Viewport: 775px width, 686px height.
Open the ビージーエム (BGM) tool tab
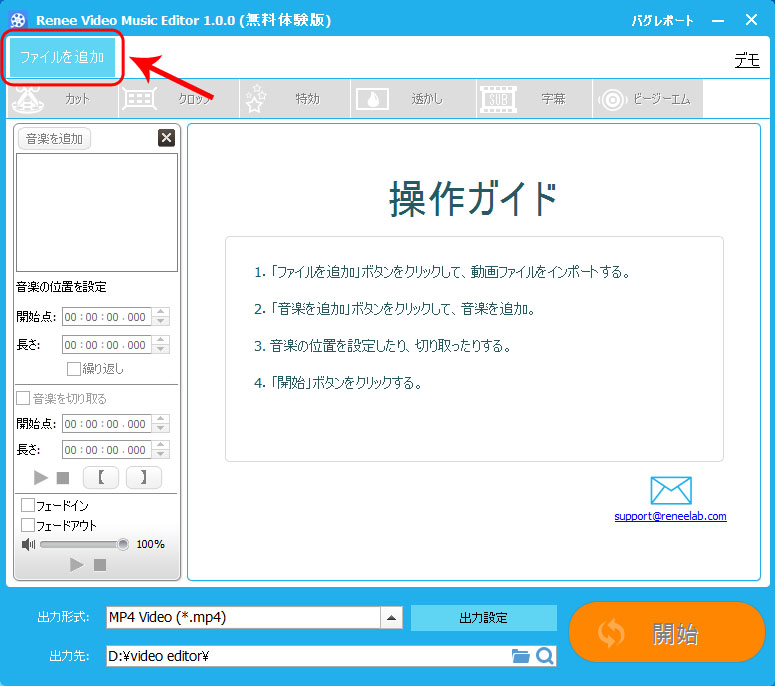point(647,99)
